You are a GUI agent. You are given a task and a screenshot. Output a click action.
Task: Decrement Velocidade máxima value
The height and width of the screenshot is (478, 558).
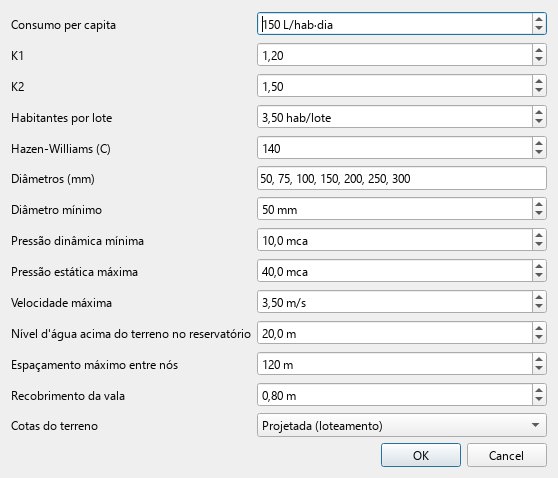(x=539, y=307)
